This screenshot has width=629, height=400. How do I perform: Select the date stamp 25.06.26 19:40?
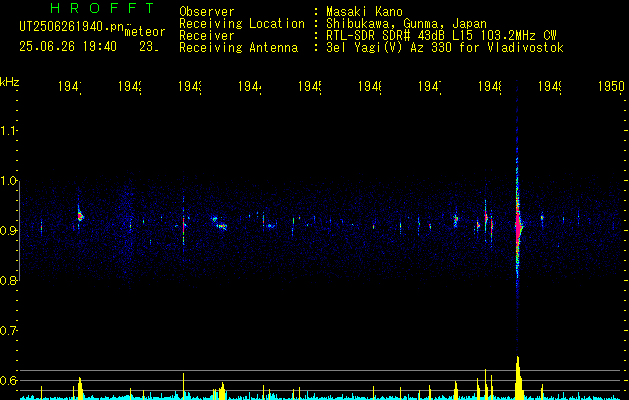(68, 47)
